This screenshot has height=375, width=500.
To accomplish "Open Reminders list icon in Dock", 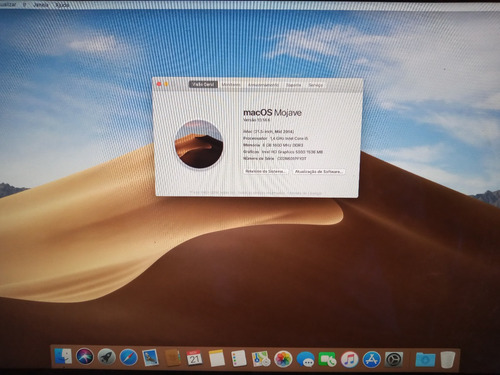I will [239, 359].
